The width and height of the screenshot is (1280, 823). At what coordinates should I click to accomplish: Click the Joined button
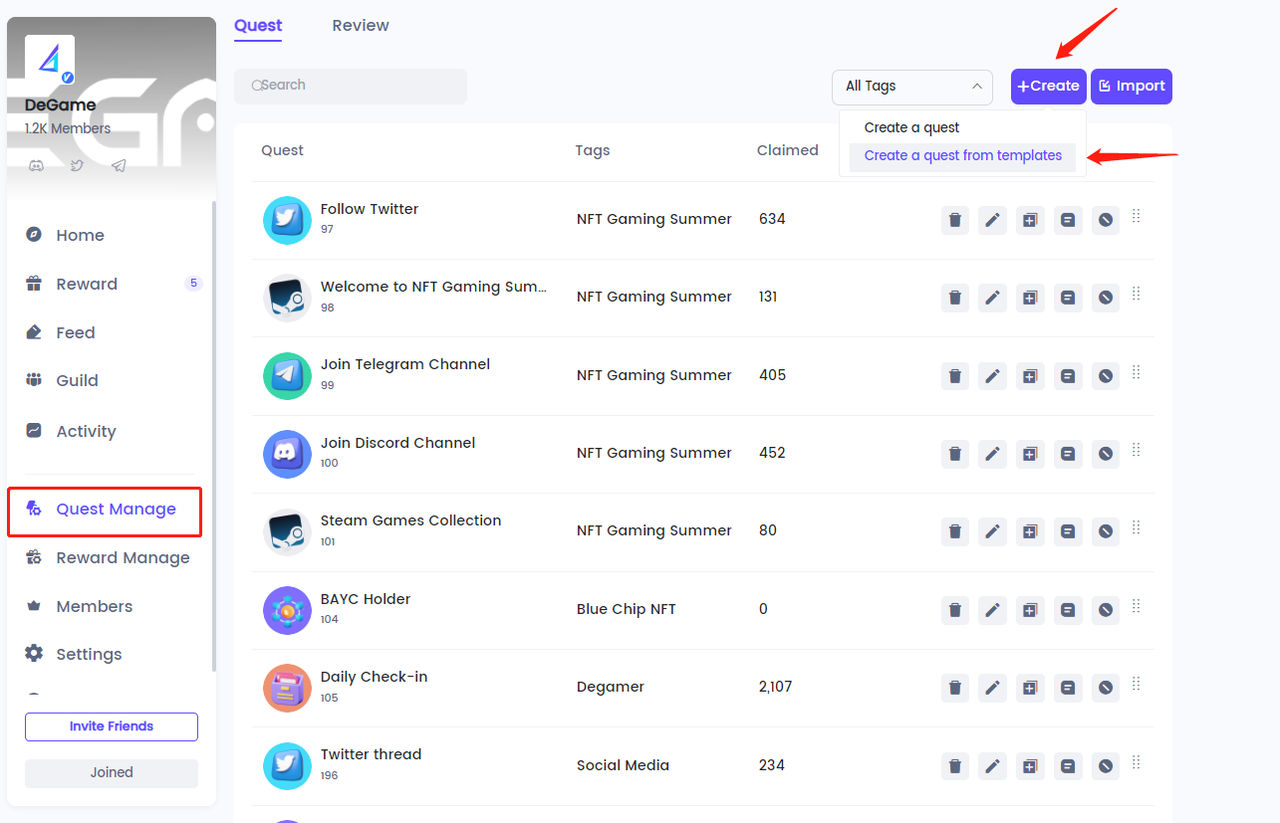tap(111, 773)
